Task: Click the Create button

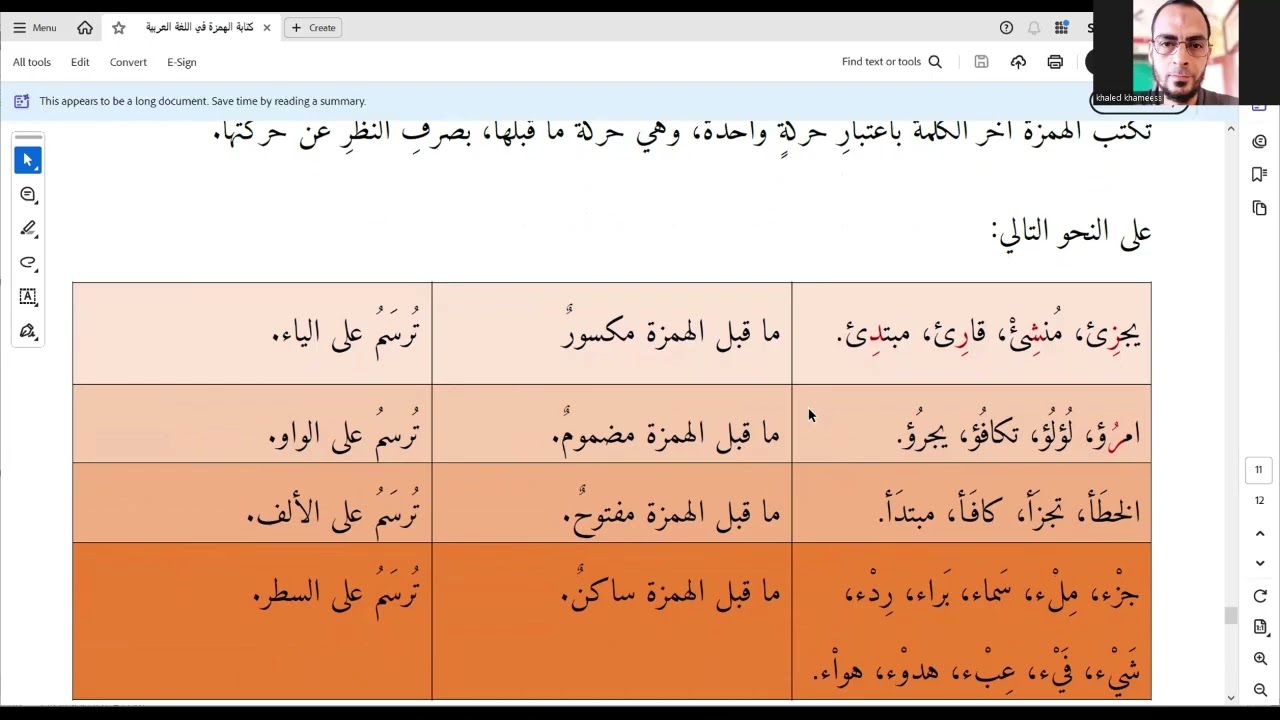Action: pyautogui.click(x=313, y=28)
